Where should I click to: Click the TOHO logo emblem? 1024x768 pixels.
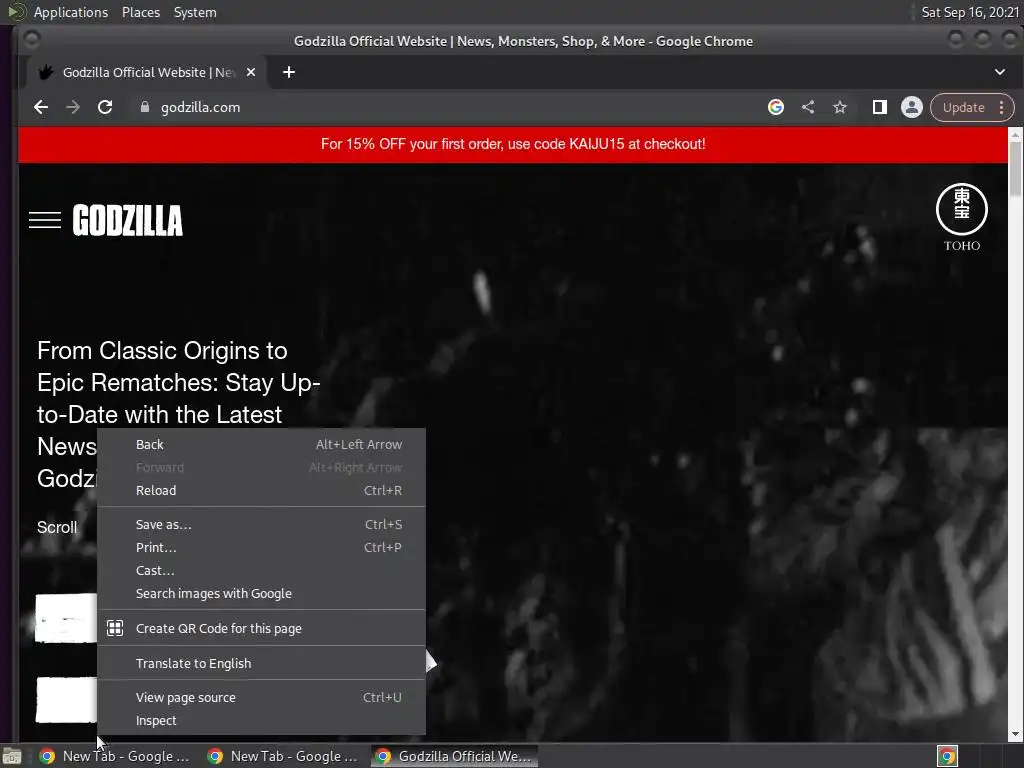(x=961, y=217)
